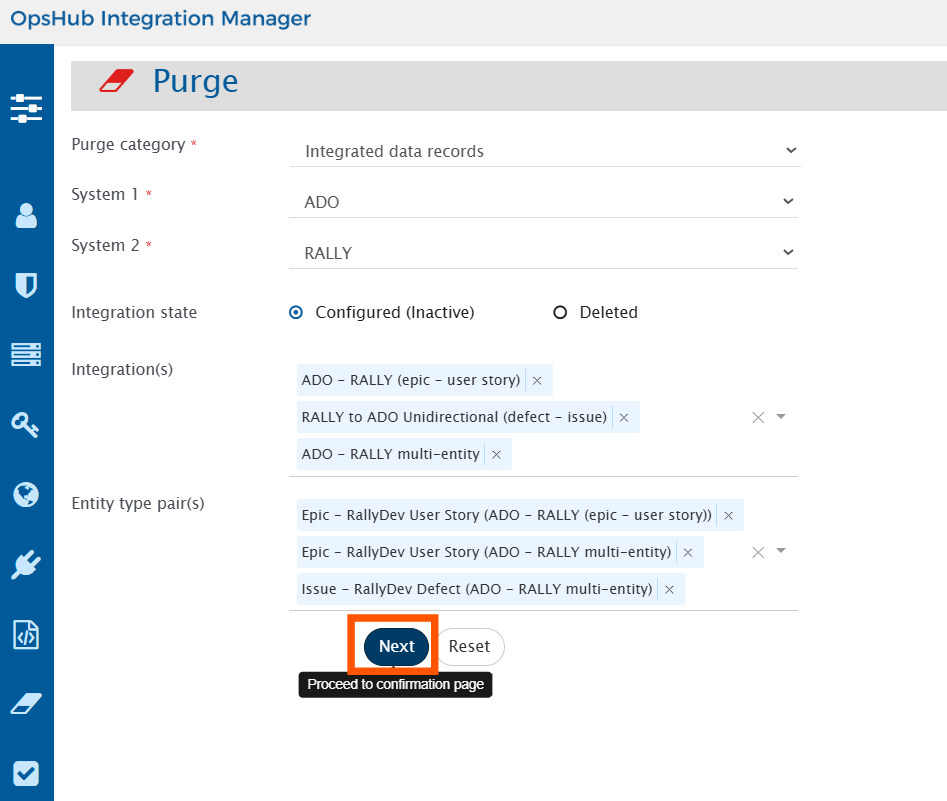Viewport: 947px width, 801px height.
Task: Open the System 1 dropdown
Action: tap(788, 202)
